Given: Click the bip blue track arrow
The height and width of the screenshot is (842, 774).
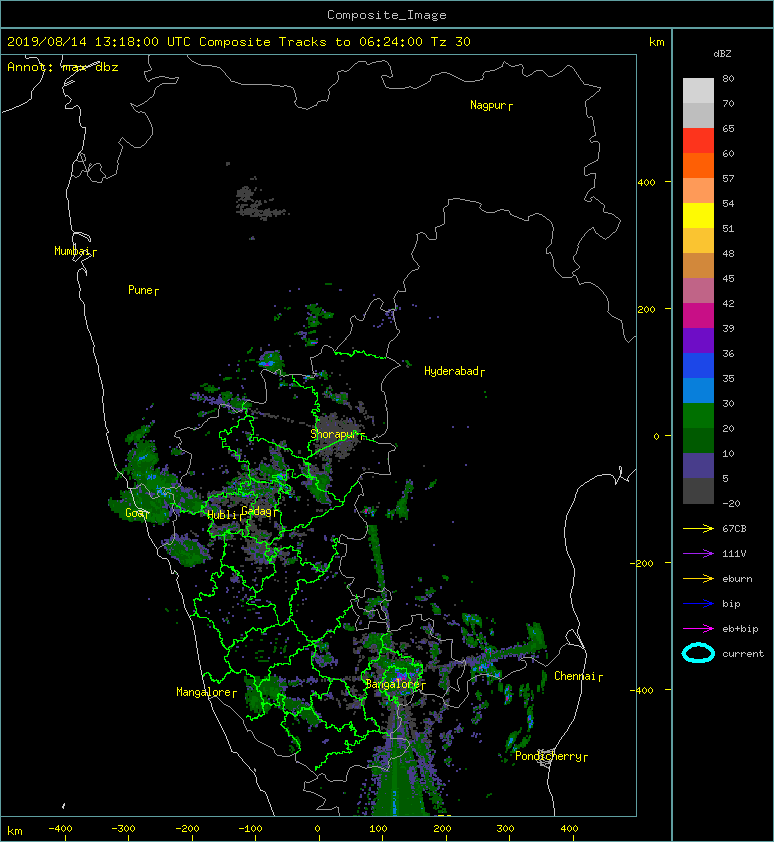Looking at the screenshot, I should click(x=698, y=604).
